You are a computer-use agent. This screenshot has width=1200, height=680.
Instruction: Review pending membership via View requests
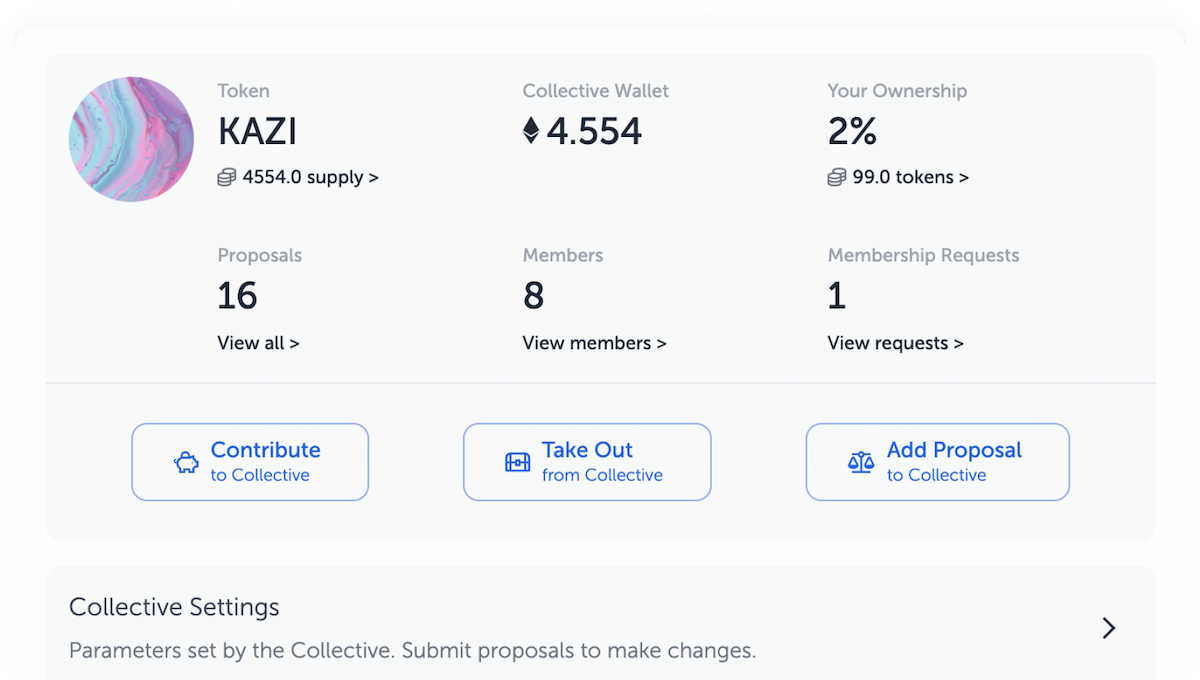[895, 342]
